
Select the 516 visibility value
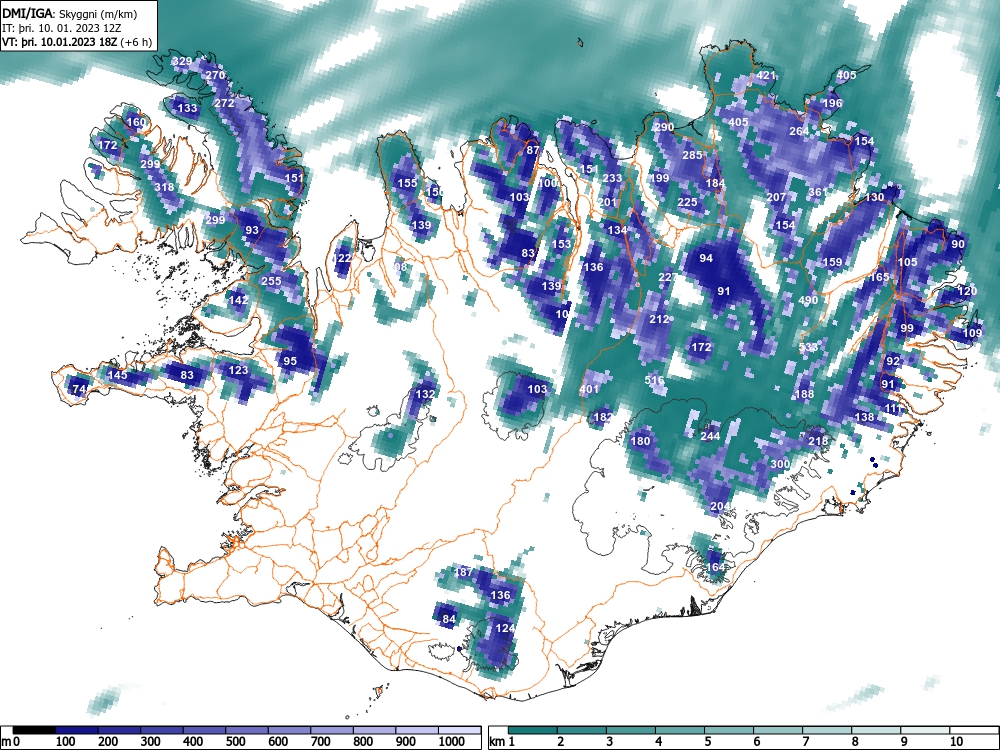(x=654, y=379)
